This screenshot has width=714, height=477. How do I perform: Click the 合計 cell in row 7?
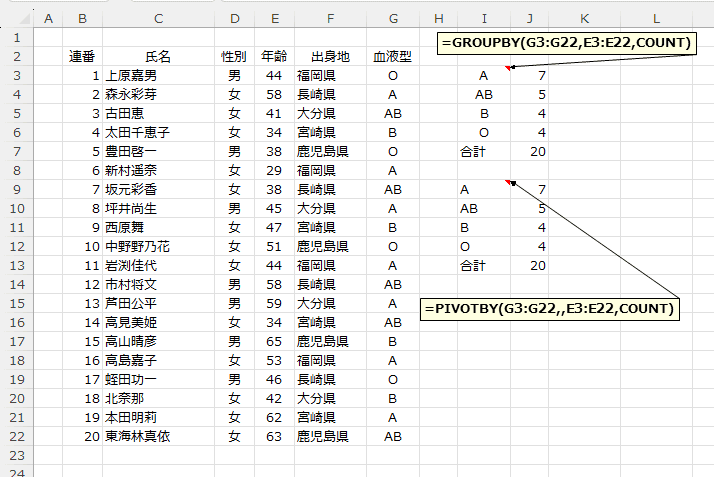[472, 151]
